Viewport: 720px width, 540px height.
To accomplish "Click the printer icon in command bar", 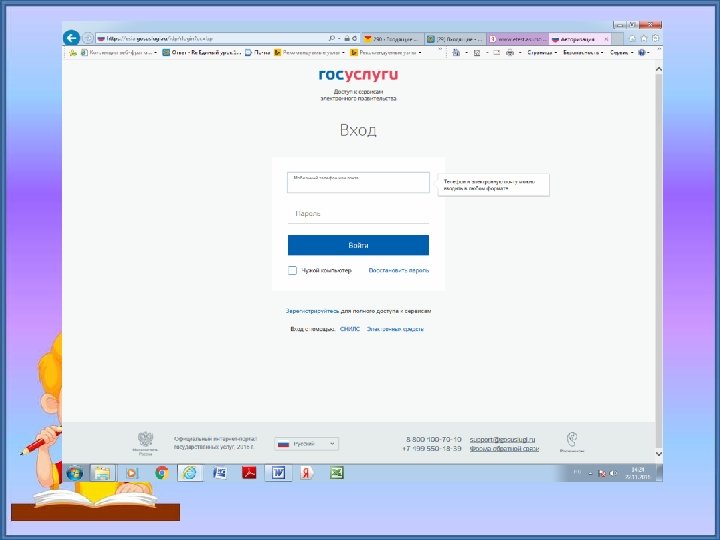I will tap(510, 53).
